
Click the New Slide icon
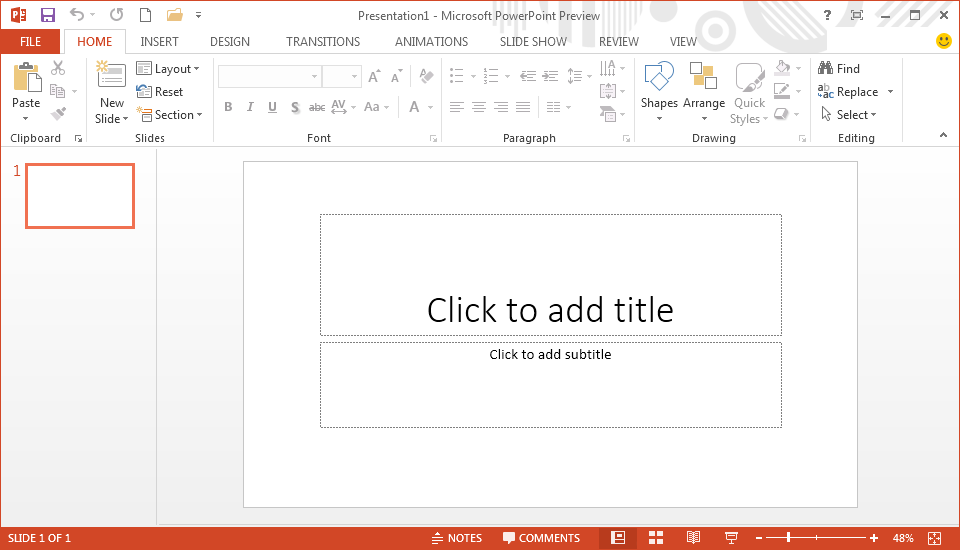[111, 75]
